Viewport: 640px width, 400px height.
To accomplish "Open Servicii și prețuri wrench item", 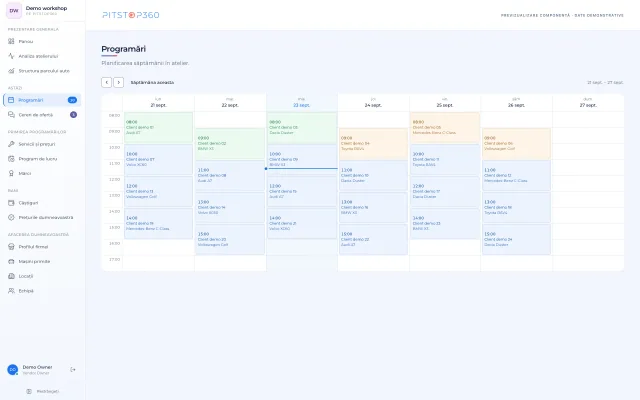I will tap(42, 144).
